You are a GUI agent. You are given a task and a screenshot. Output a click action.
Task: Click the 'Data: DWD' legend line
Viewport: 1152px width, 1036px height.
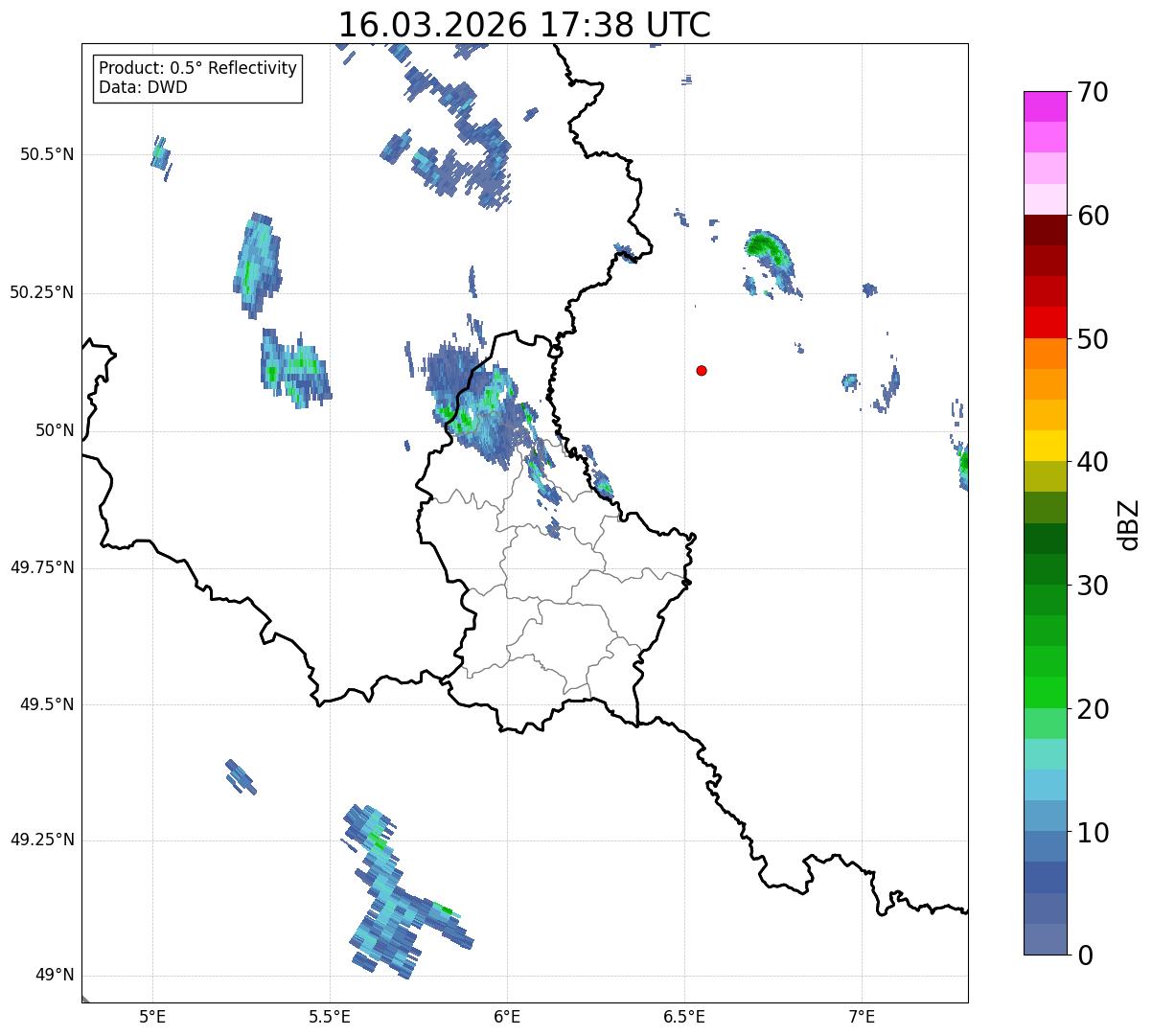pyautogui.click(x=143, y=88)
